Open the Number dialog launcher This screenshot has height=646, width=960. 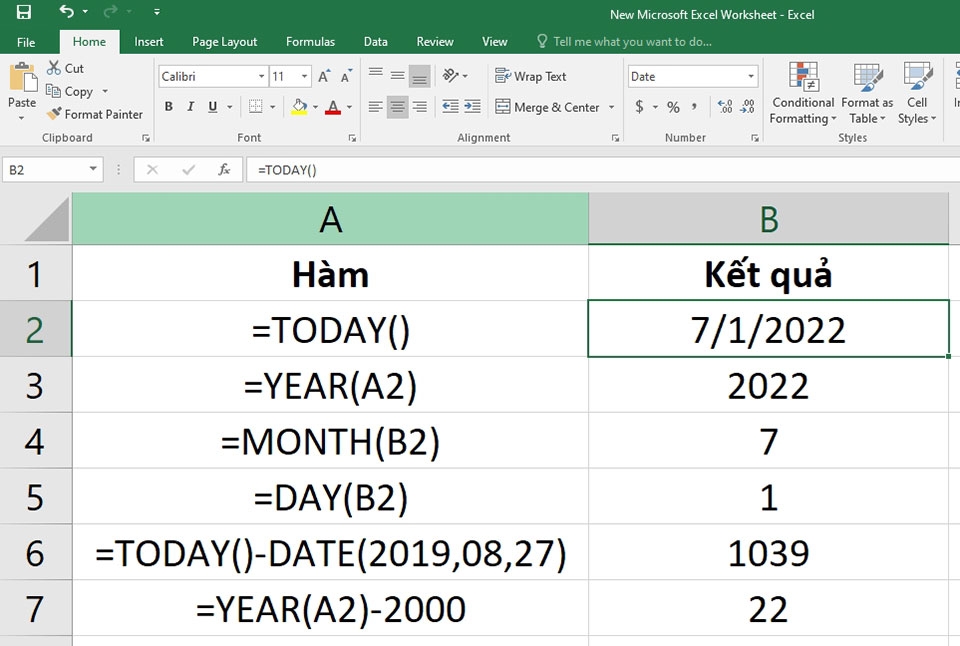point(755,138)
